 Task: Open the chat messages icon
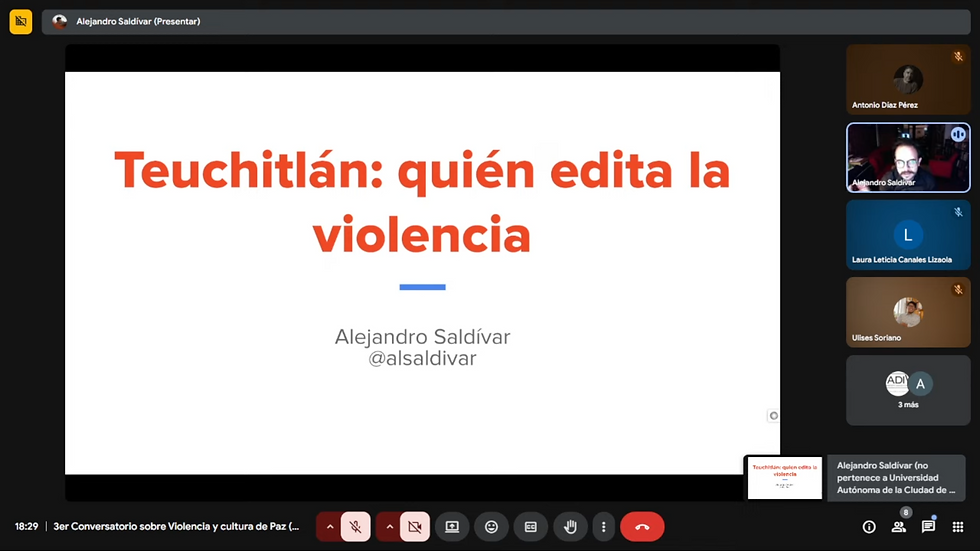928,527
